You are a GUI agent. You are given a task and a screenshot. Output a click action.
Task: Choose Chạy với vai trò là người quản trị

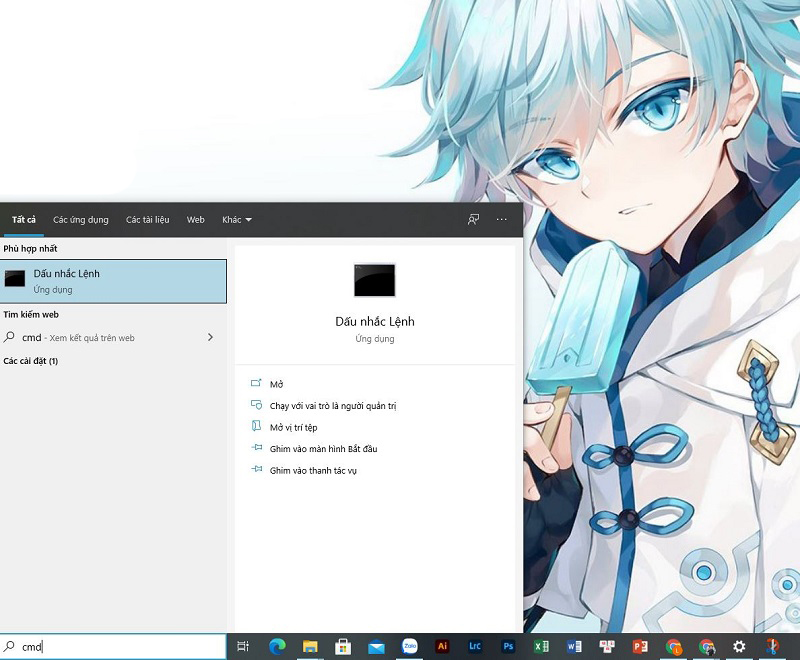(333, 406)
